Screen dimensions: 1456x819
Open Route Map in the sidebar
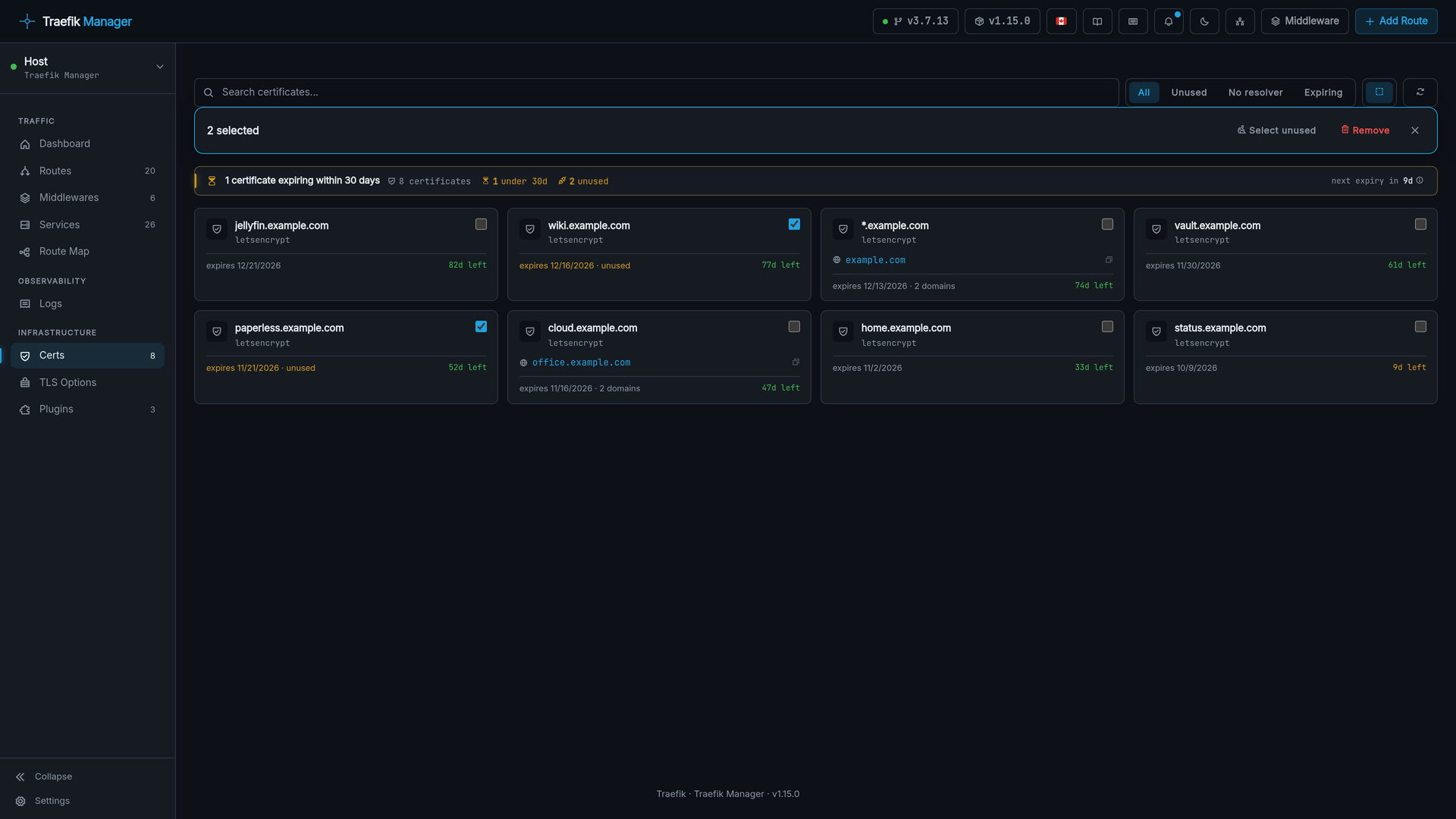(x=87, y=252)
